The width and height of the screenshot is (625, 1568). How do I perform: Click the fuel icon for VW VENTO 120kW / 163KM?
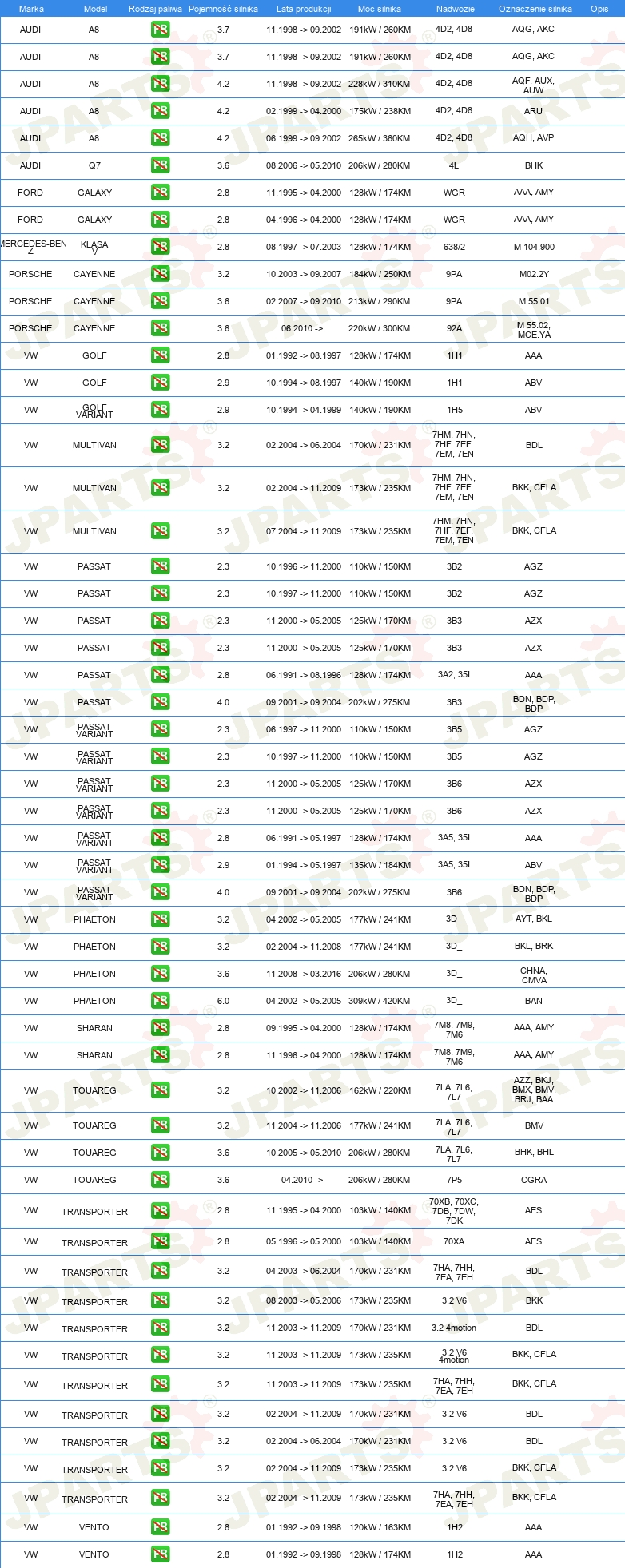160,1527
